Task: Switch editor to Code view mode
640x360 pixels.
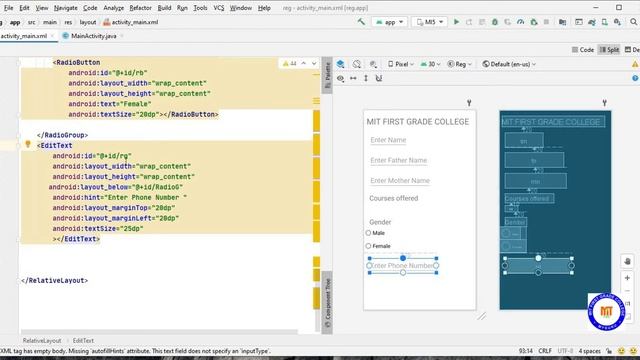Action: pos(582,50)
